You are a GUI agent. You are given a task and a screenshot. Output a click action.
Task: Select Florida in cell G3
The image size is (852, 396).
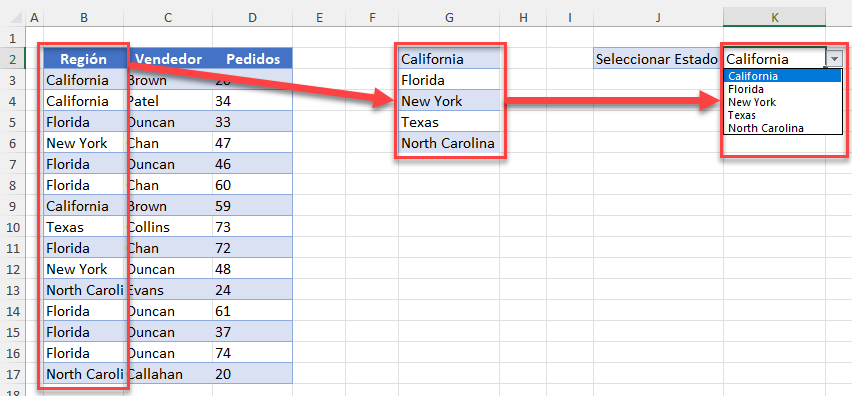coord(449,80)
